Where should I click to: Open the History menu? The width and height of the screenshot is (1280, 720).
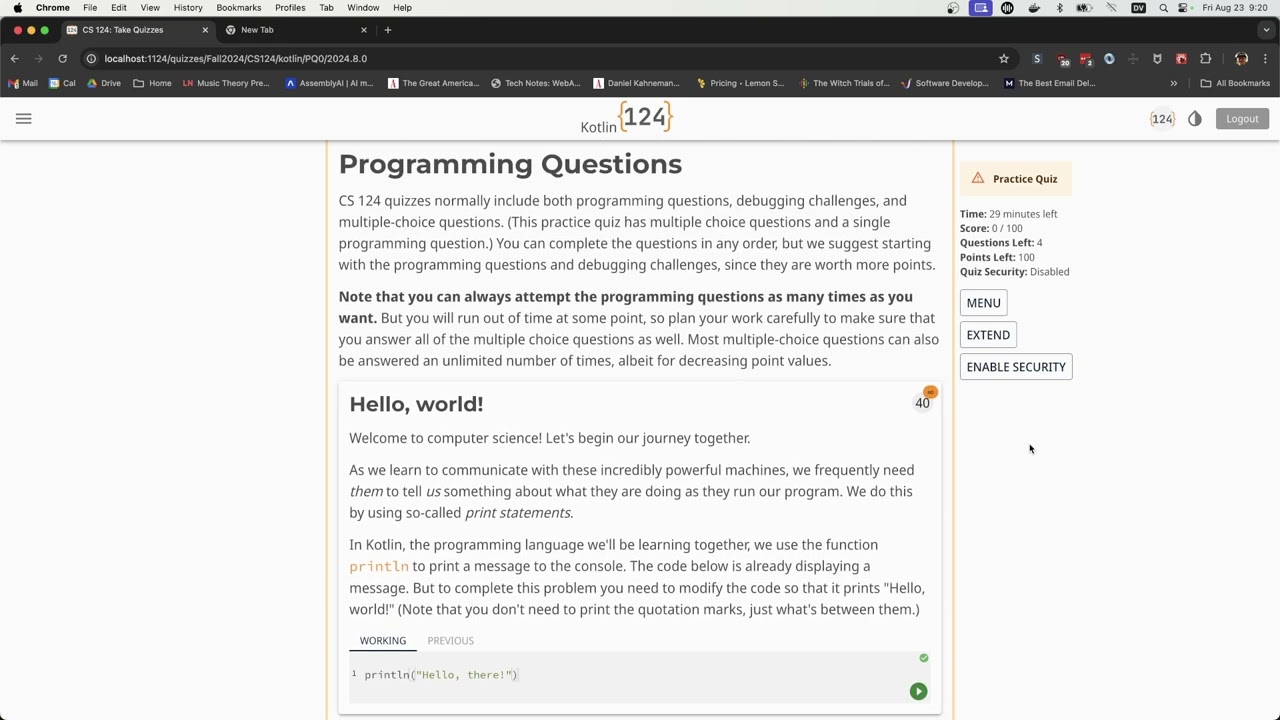point(188,8)
